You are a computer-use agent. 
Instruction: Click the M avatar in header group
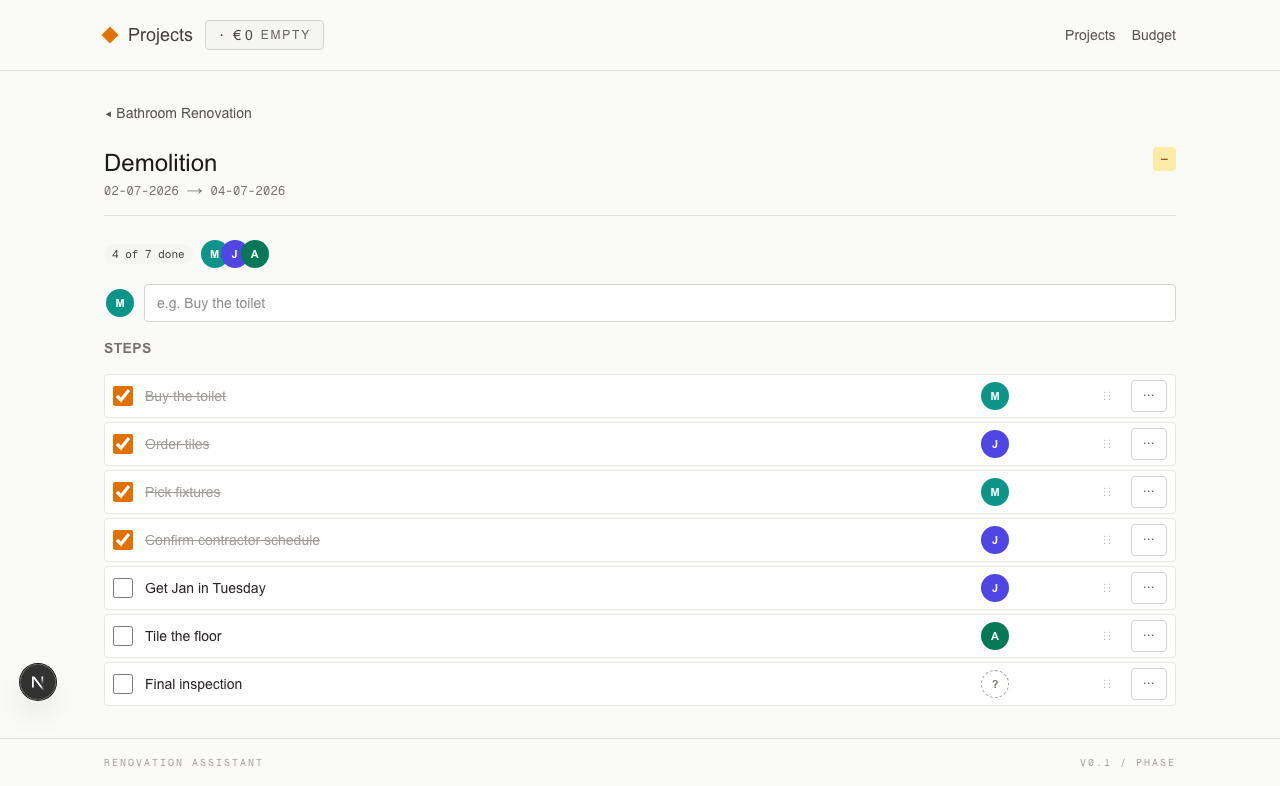click(214, 254)
